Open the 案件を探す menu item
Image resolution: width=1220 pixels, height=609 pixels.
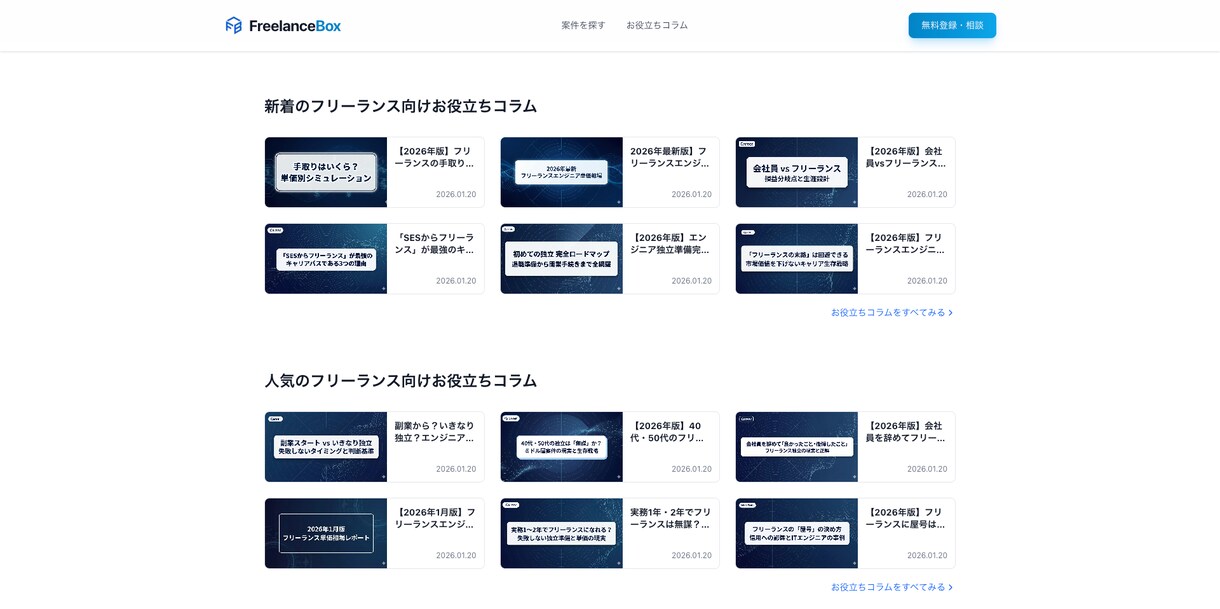click(x=583, y=25)
